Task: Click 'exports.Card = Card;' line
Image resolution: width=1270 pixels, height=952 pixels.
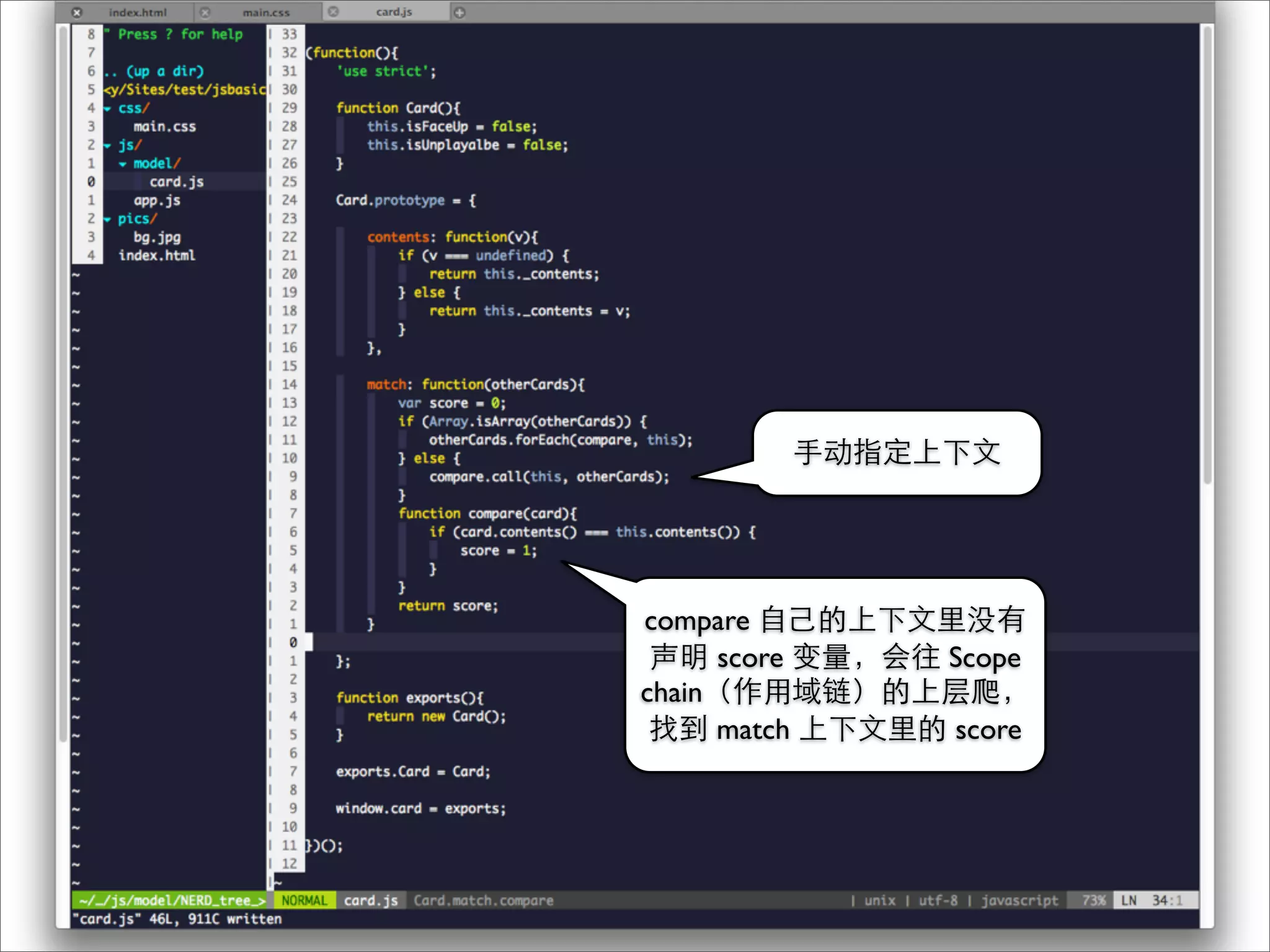Action: 414,772
